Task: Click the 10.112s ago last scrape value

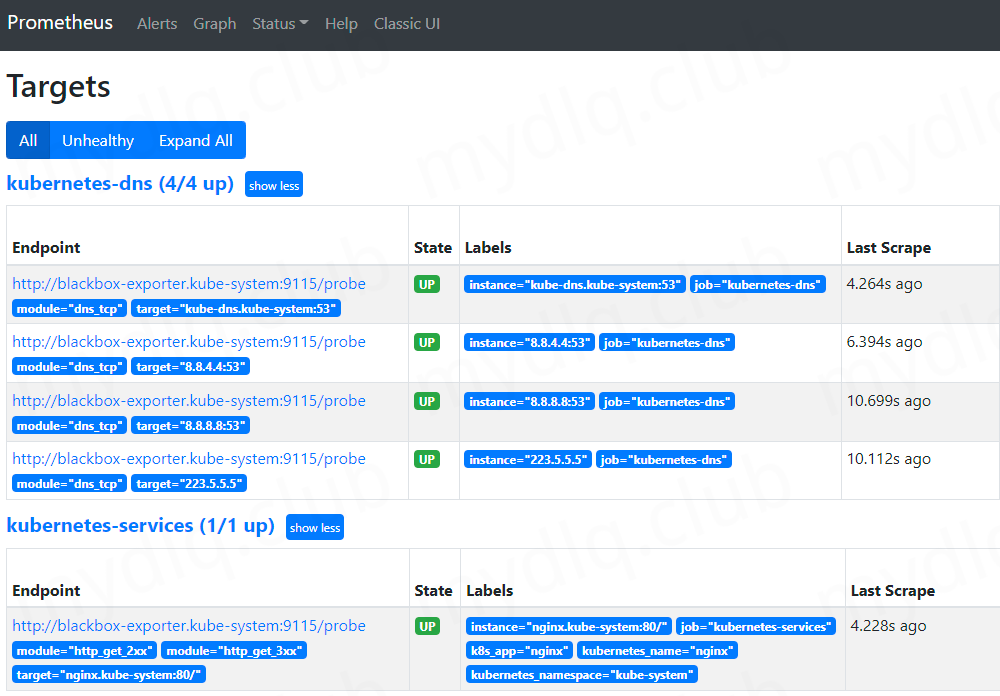Action: point(888,459)
